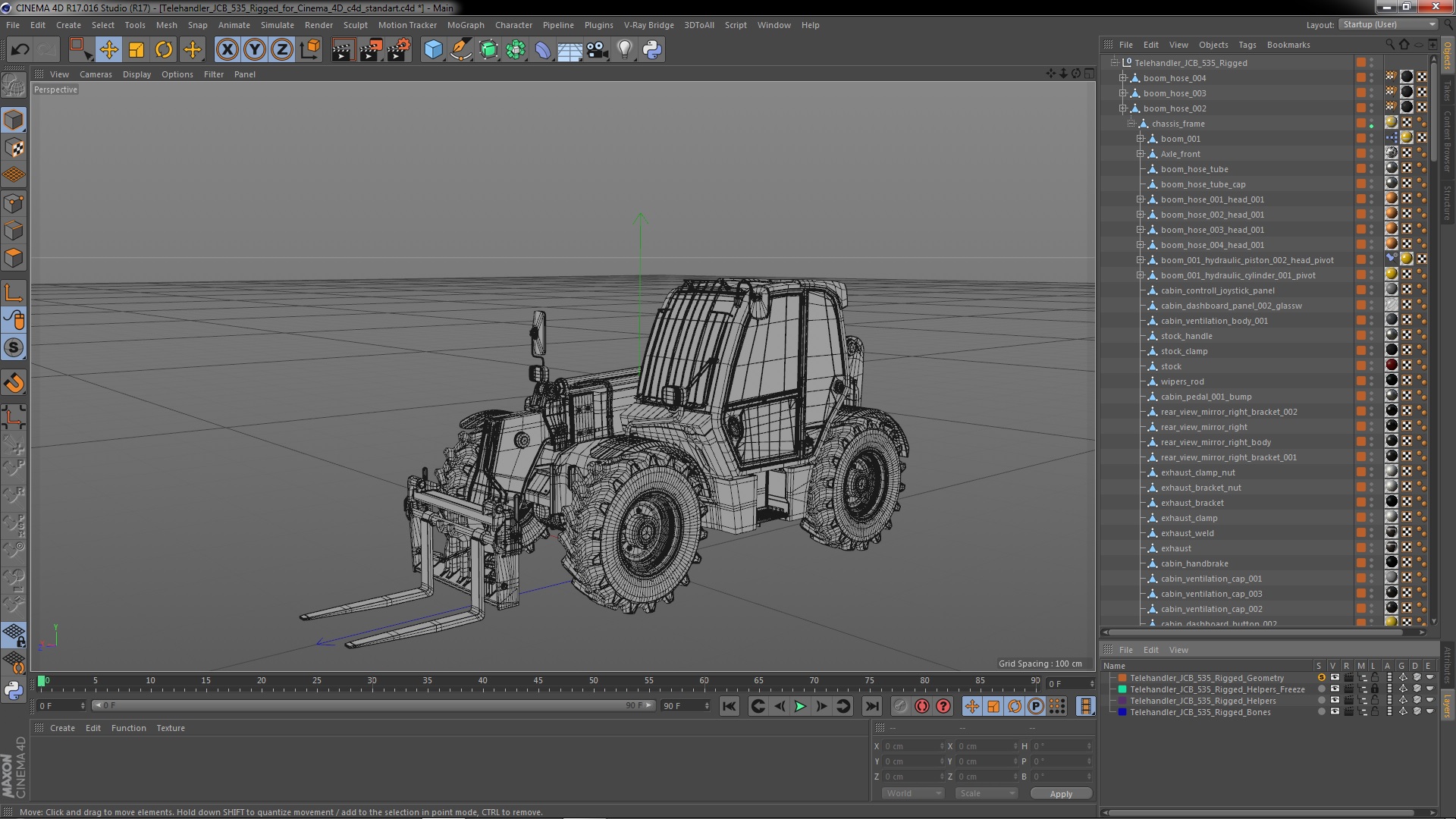Toggle the Y axis lock icon
The height and width of the screenshot is (819, 1456).
(255, 50)
